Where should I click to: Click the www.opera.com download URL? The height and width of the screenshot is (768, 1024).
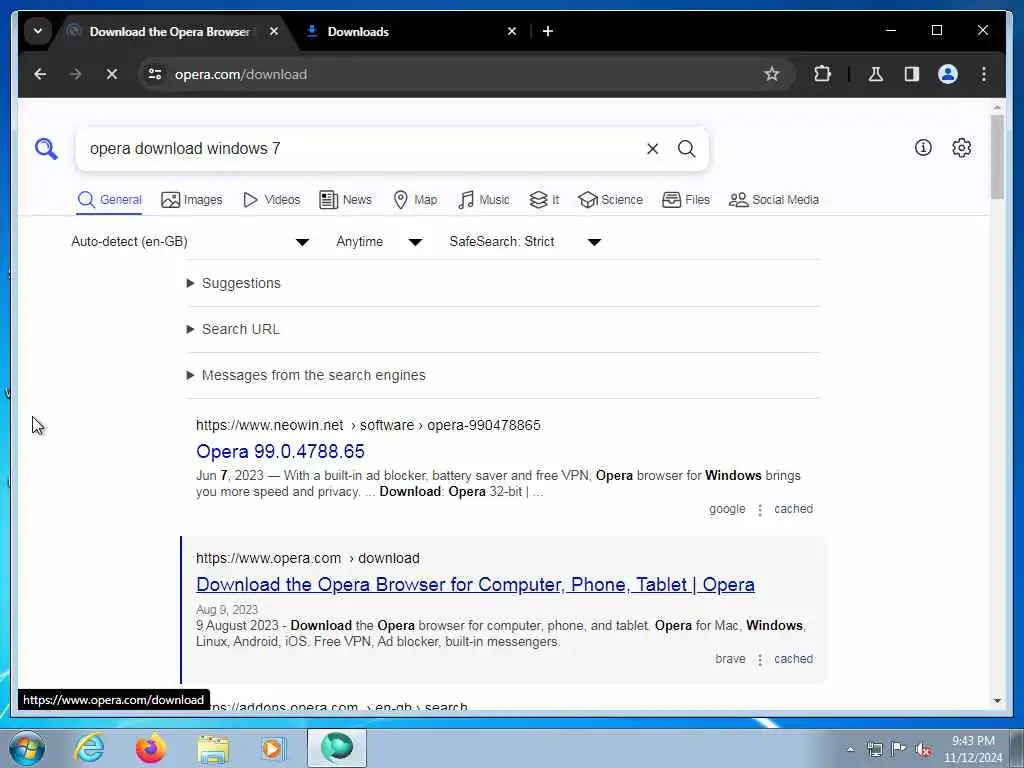(x=308, y=558)
